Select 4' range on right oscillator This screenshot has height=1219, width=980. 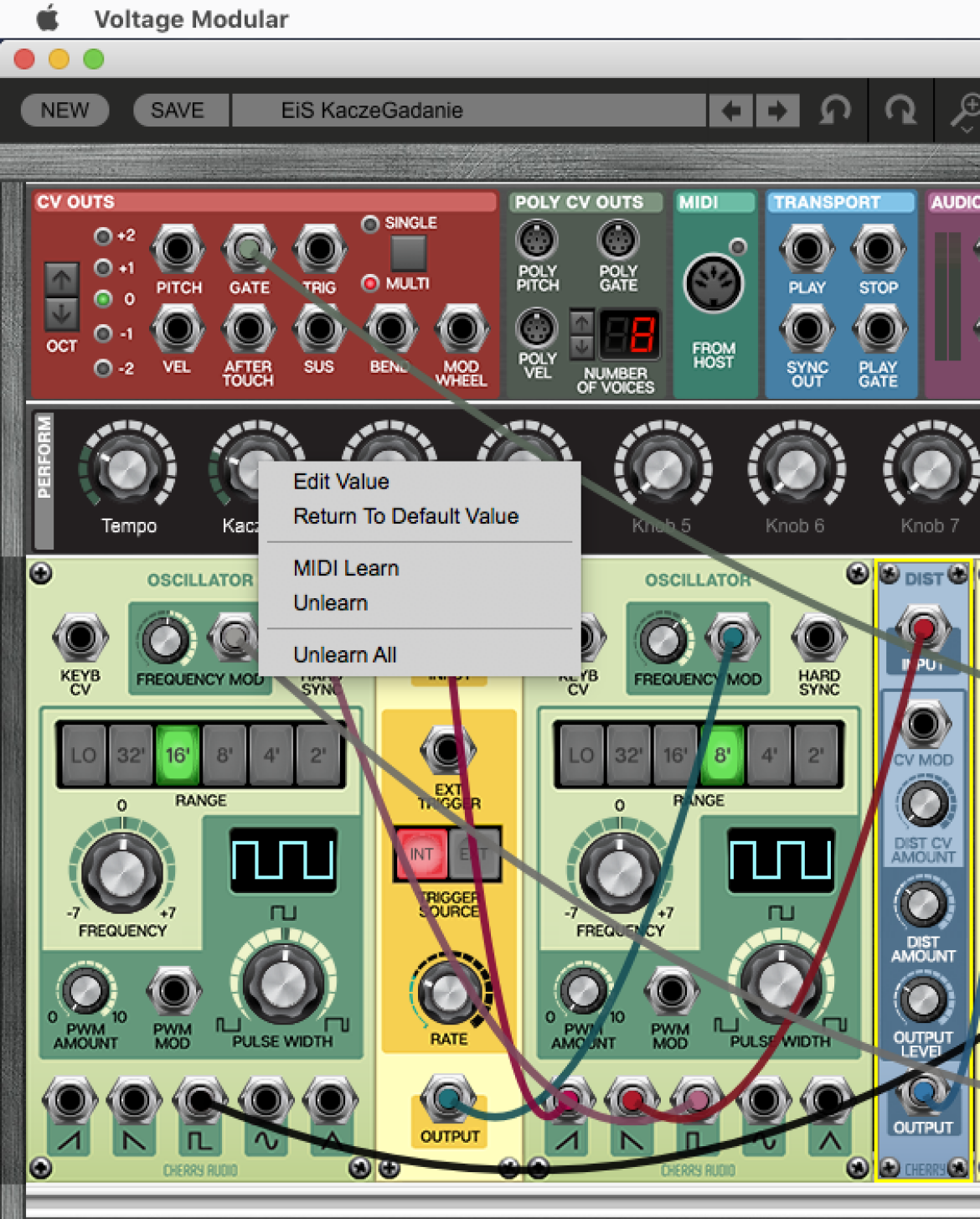769,756
